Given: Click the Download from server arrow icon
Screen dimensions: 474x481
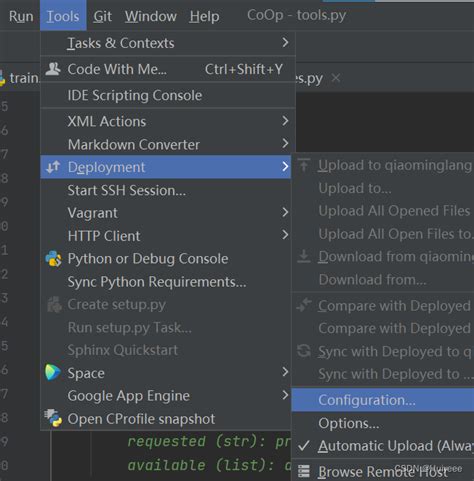Looking at the screenshot, I should coord(304,256).
